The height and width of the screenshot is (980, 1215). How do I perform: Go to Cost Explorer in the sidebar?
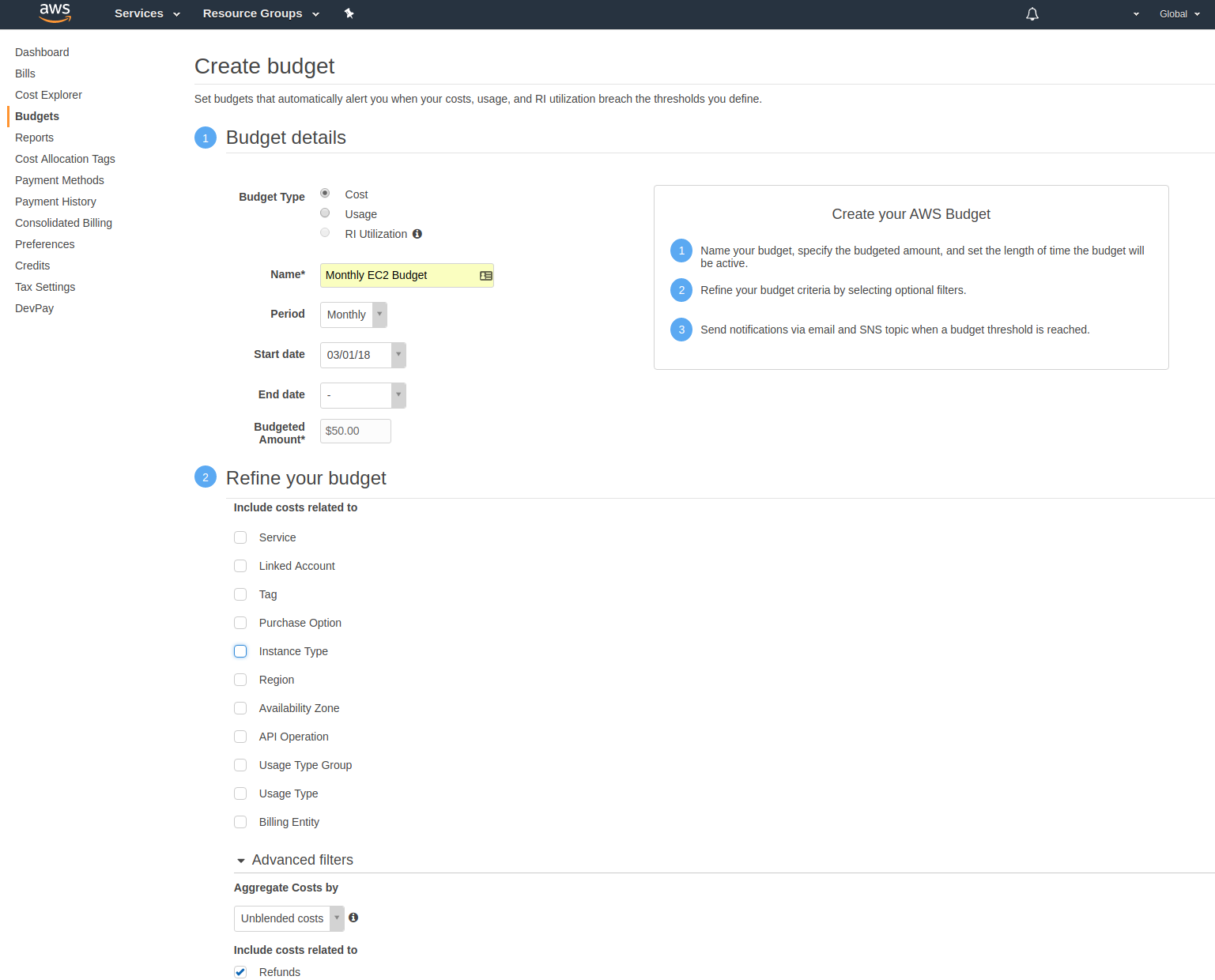pos(48,95)
